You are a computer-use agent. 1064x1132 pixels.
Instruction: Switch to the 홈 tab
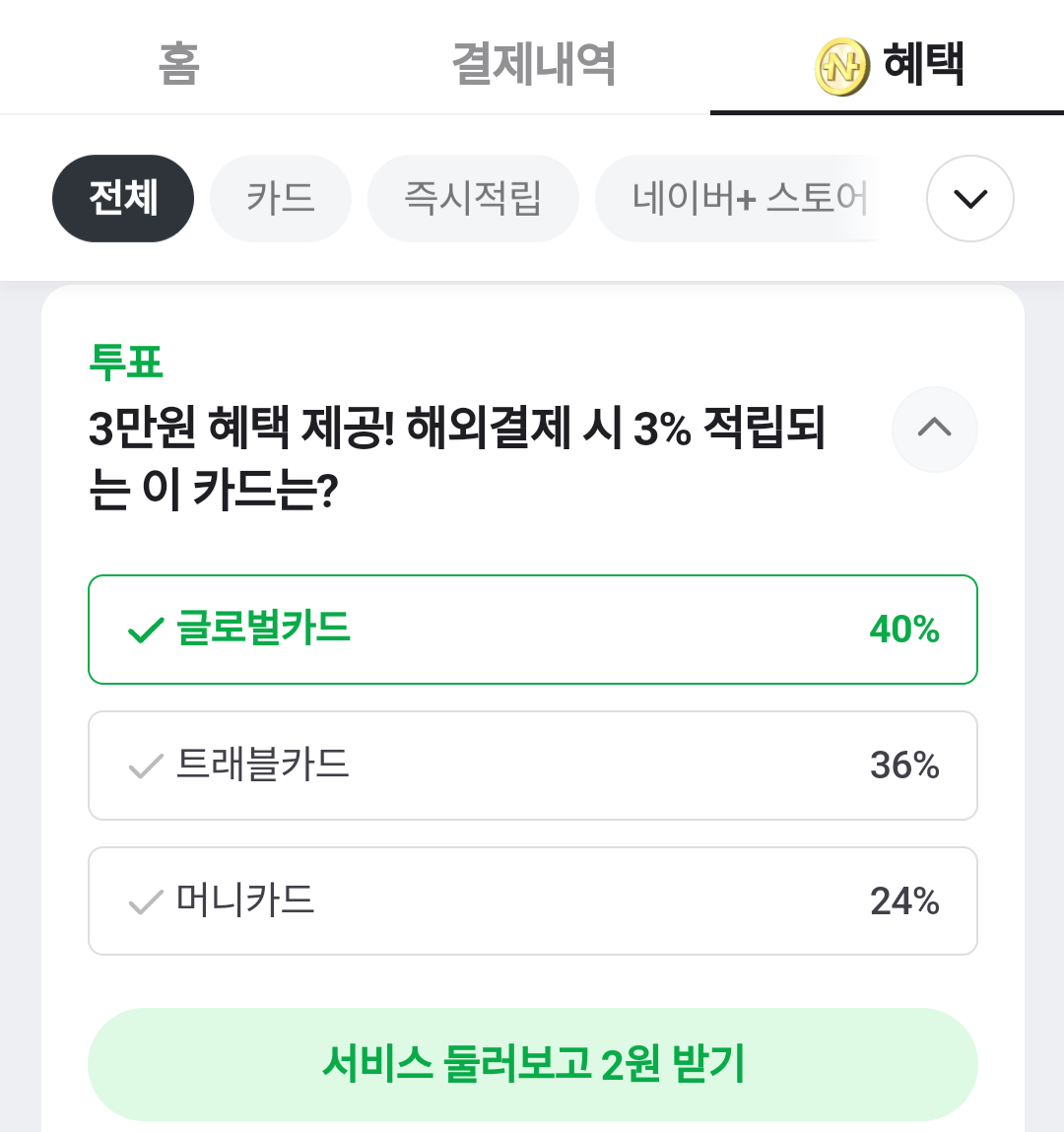[x=179, y=65]
